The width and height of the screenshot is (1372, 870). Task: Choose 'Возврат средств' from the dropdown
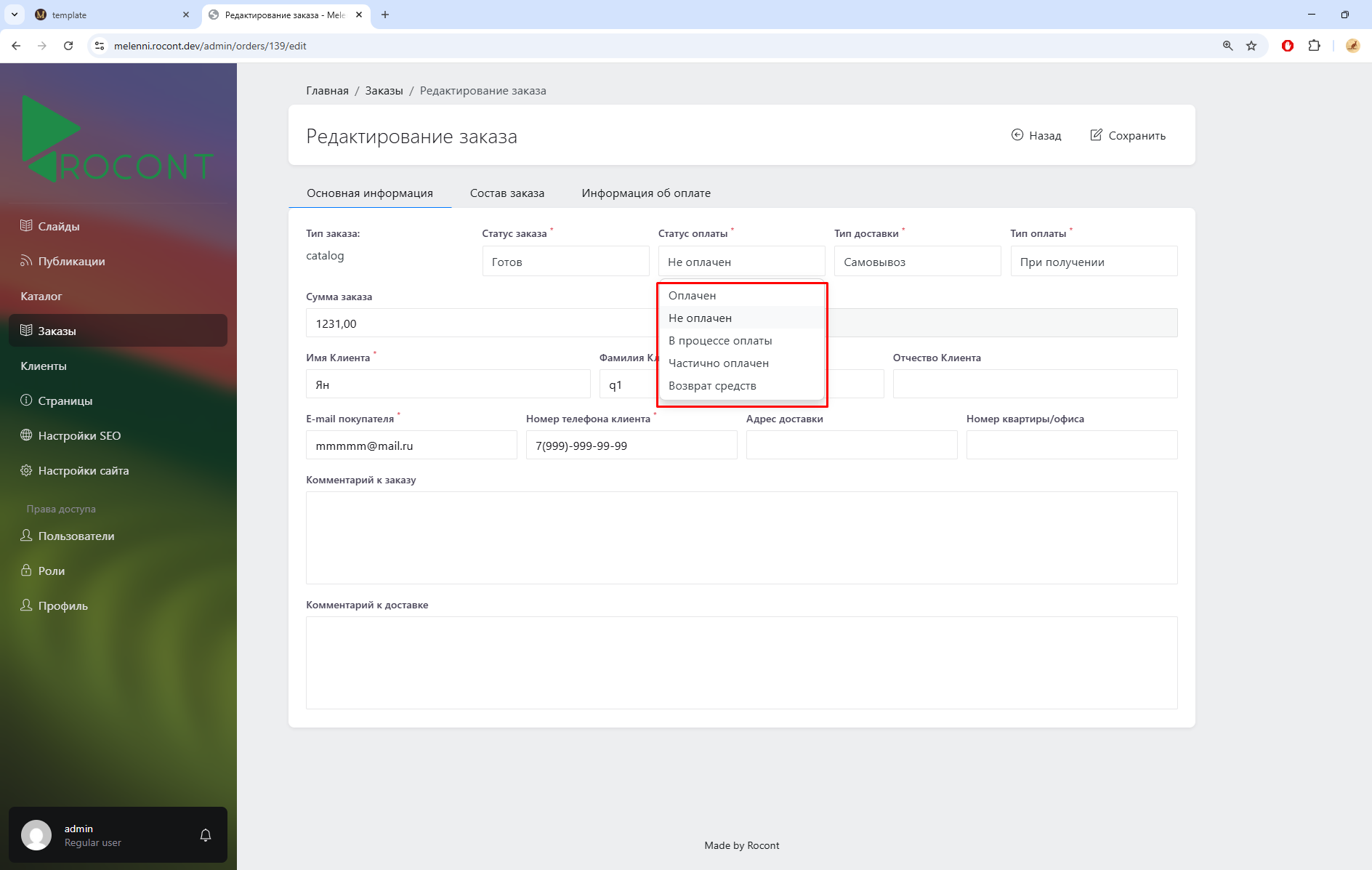[x=712, y=386]
